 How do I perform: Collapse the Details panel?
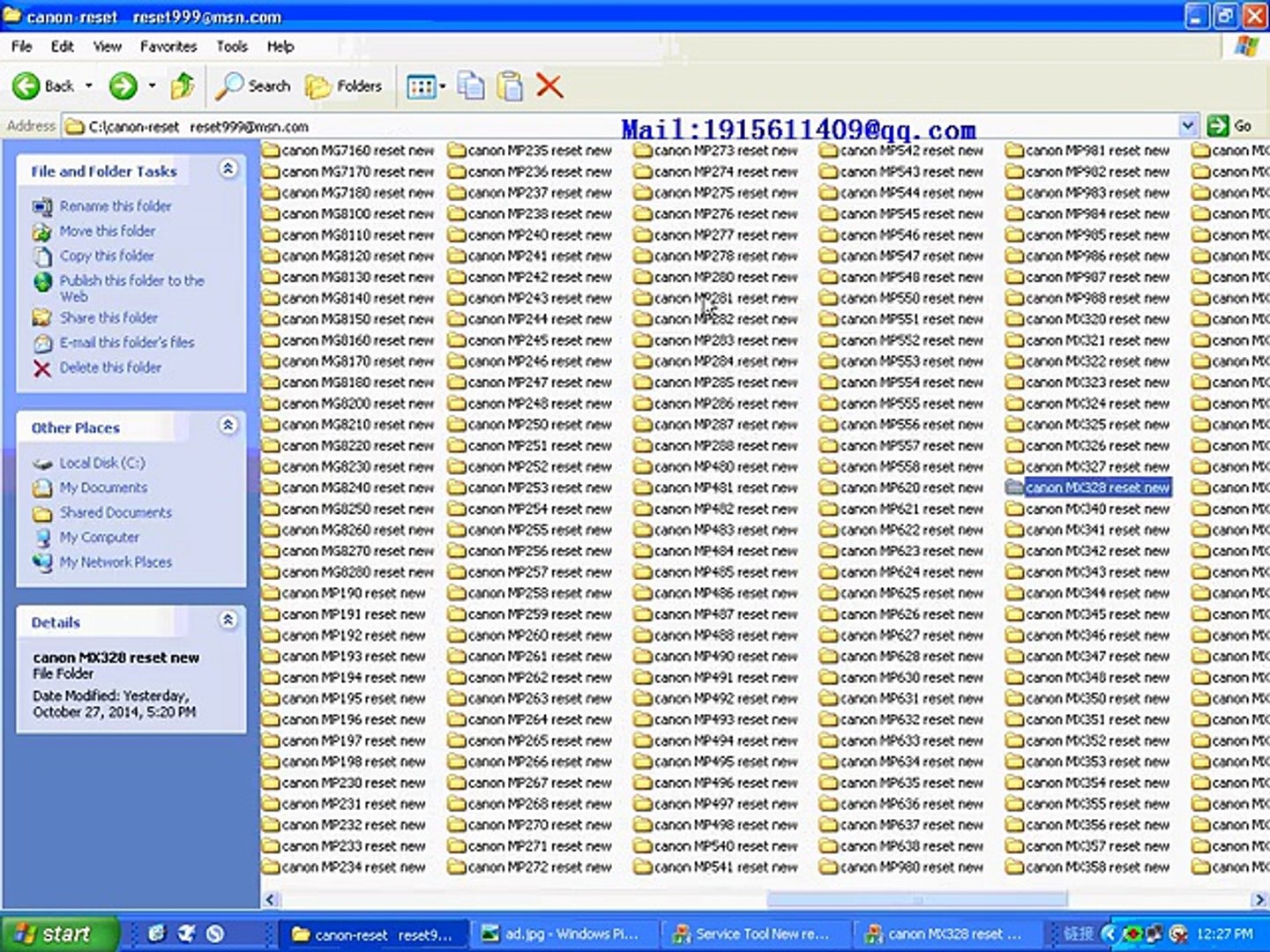point(228,620)
